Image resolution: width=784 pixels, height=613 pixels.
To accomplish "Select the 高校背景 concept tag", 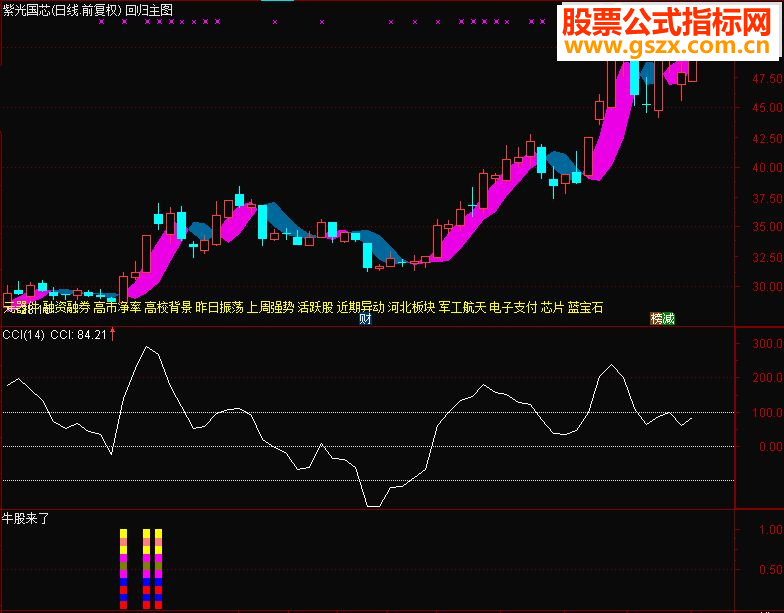I will tap(168, 307).
